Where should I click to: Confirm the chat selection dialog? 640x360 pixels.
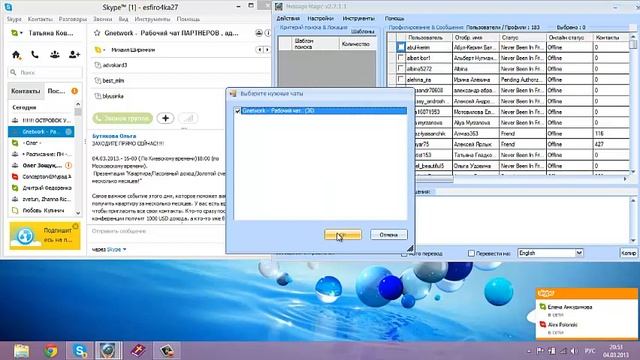point(342,235)
